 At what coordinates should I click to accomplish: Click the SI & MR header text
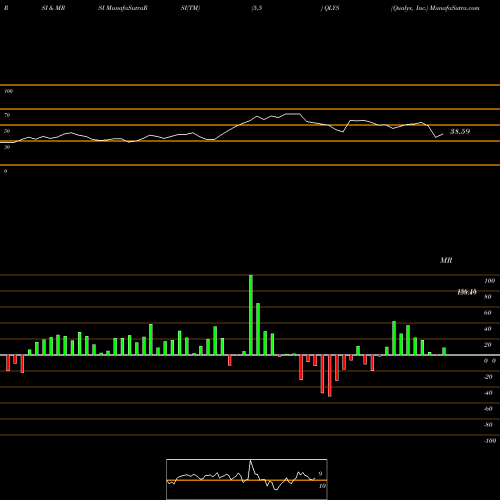point(53,8)
